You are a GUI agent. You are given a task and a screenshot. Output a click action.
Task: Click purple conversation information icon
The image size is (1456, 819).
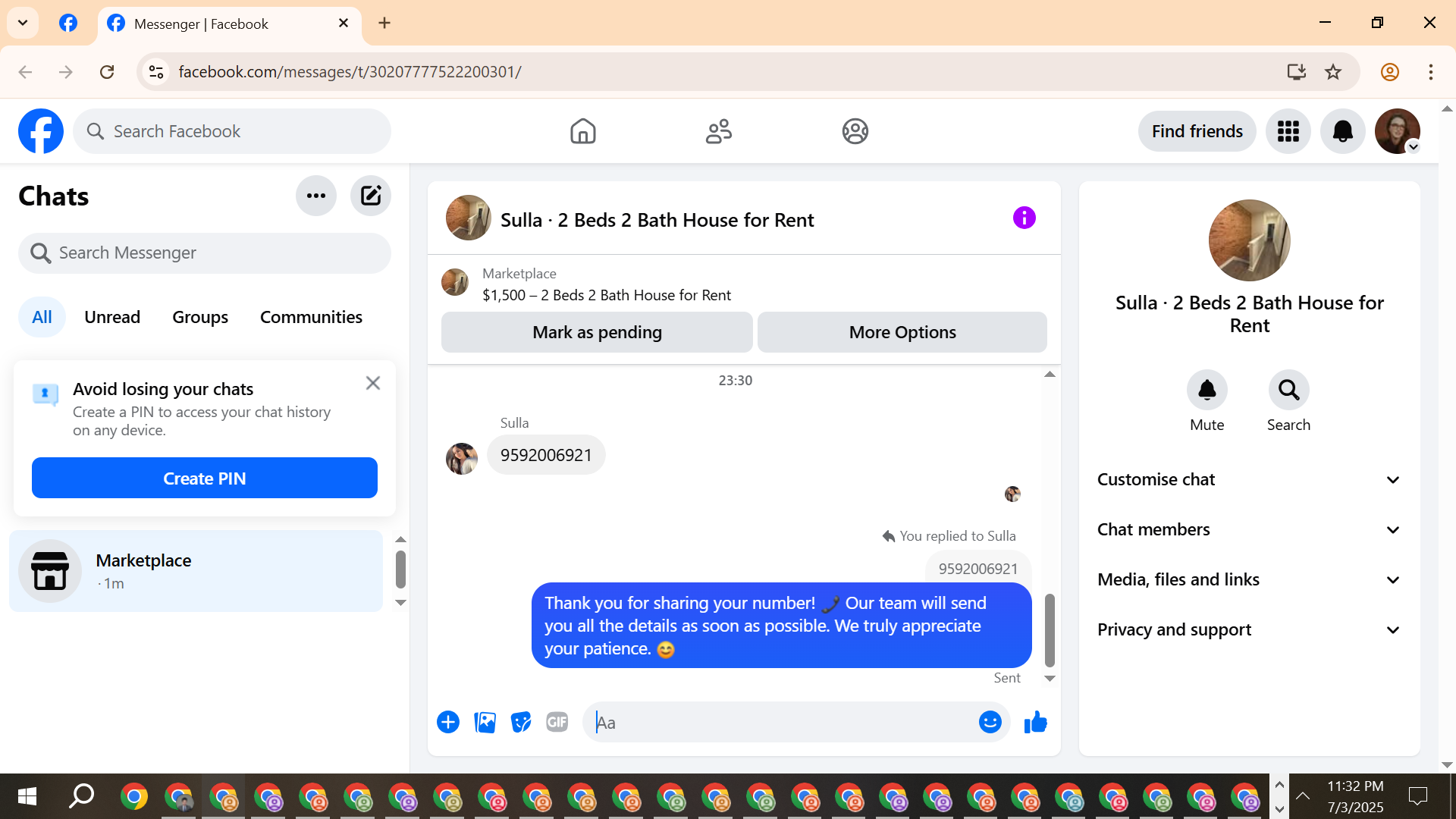pyautogui.click(x=1024, y=218)
